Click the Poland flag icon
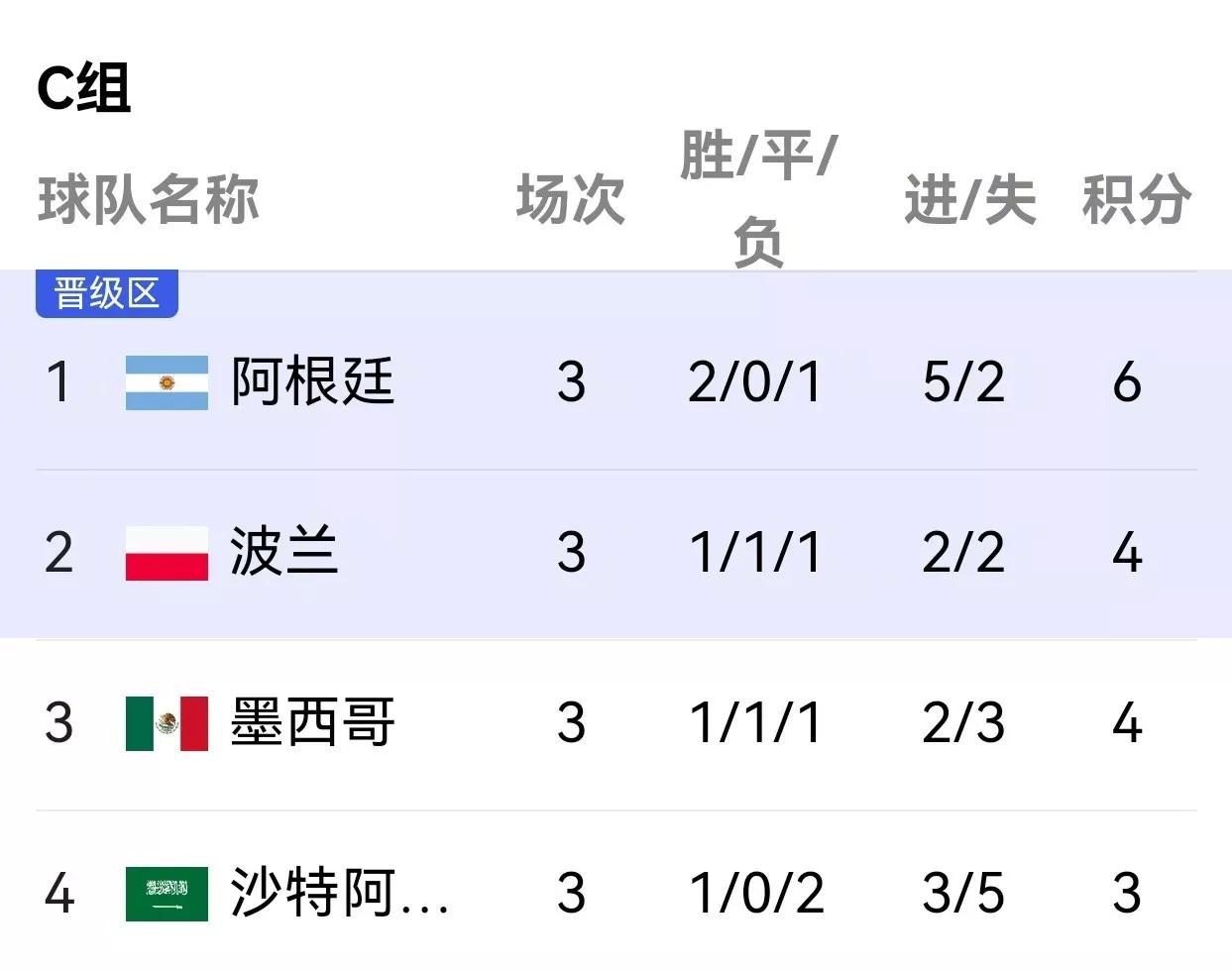This screenshot has width=1232, height=971. click(167, 553)
